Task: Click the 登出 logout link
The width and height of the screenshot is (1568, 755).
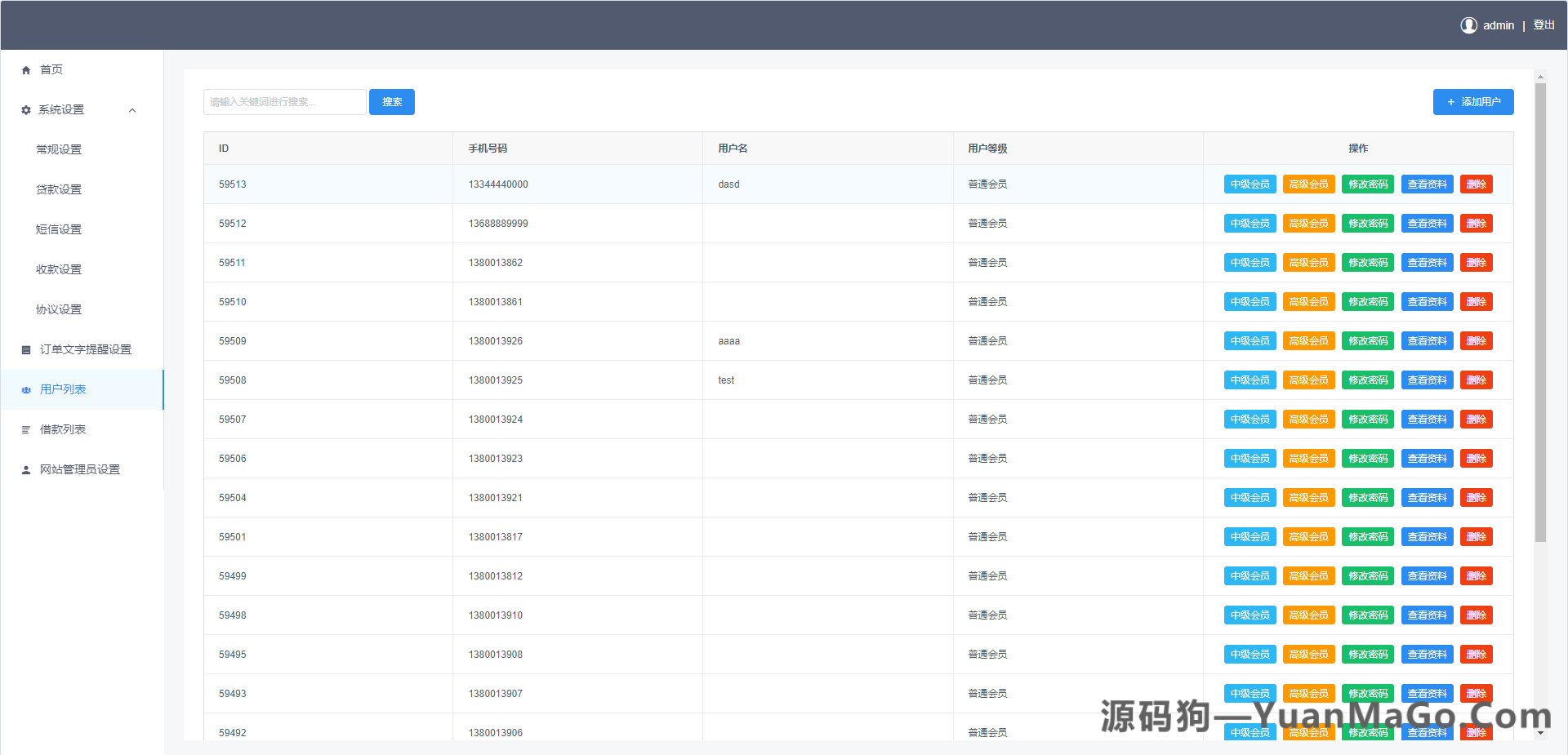Action: tap(1543, 24)
